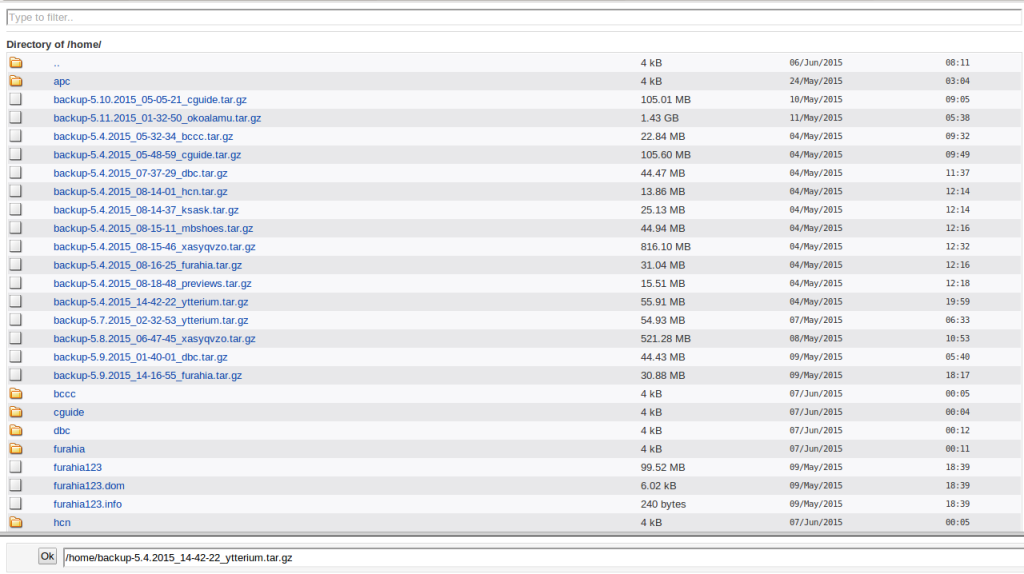Click the folder icon beside bccc

coord(16,394)
